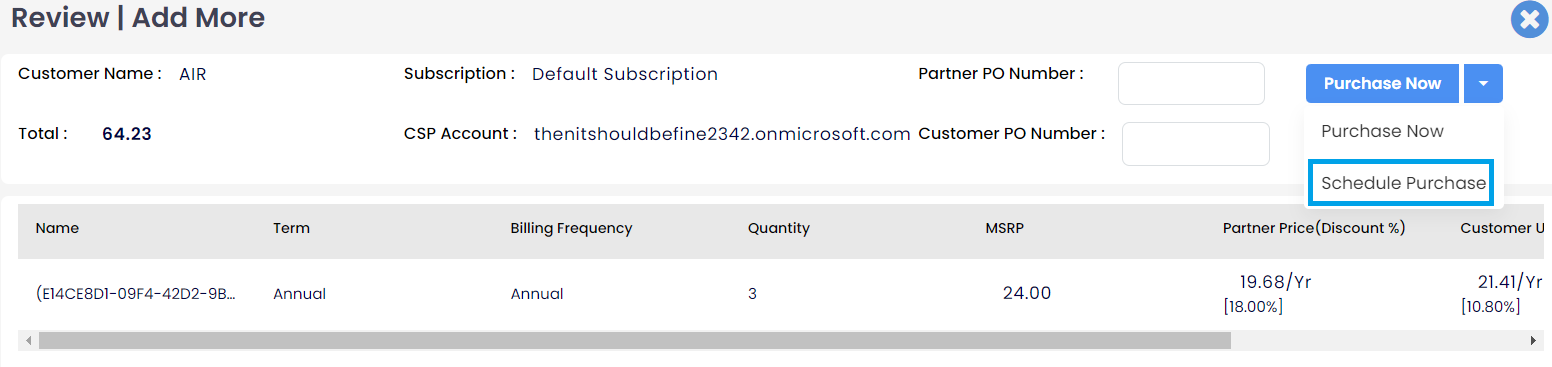This screenshot has height=367, width=1552.
Task: Click the MSRP column header
Action: point(1004,228)
